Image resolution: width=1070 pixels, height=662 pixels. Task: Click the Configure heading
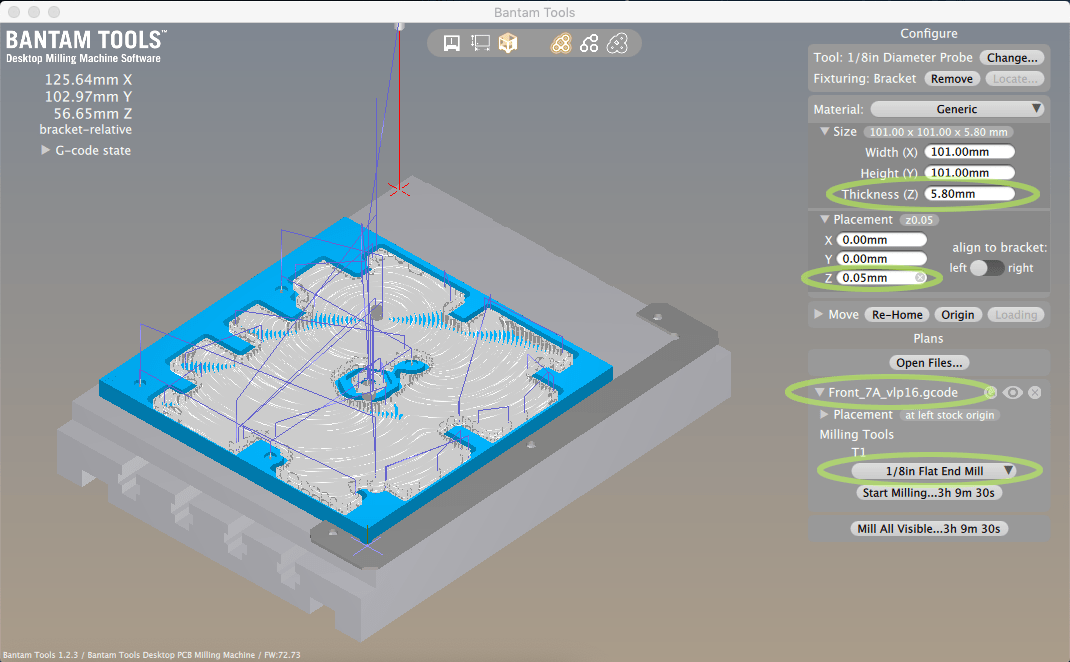929,33
